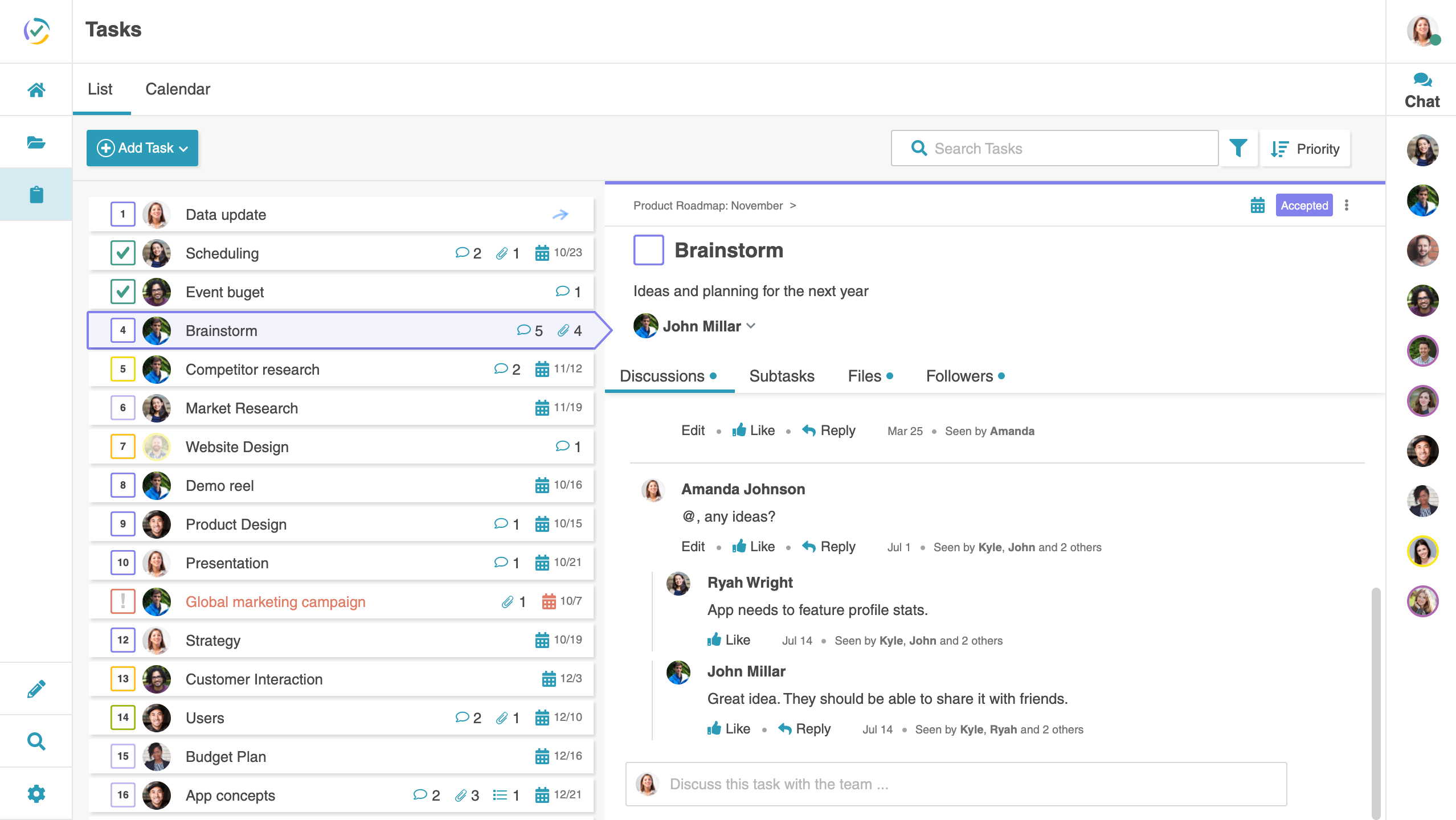Toggle Website Design priority box 7
Screen dimensions: 1456x820
pos(122,446)
